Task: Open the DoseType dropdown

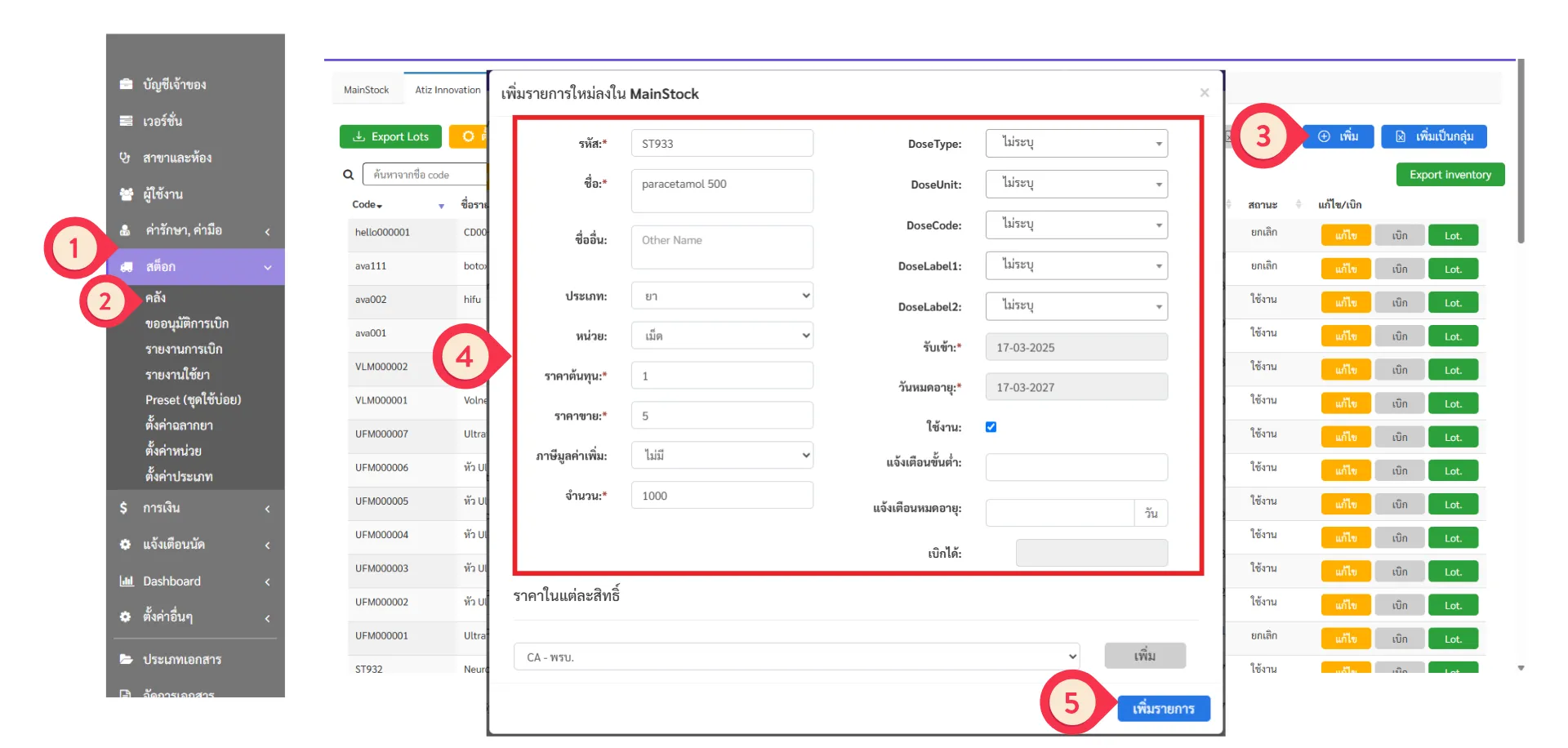Action: [1076, 144]
